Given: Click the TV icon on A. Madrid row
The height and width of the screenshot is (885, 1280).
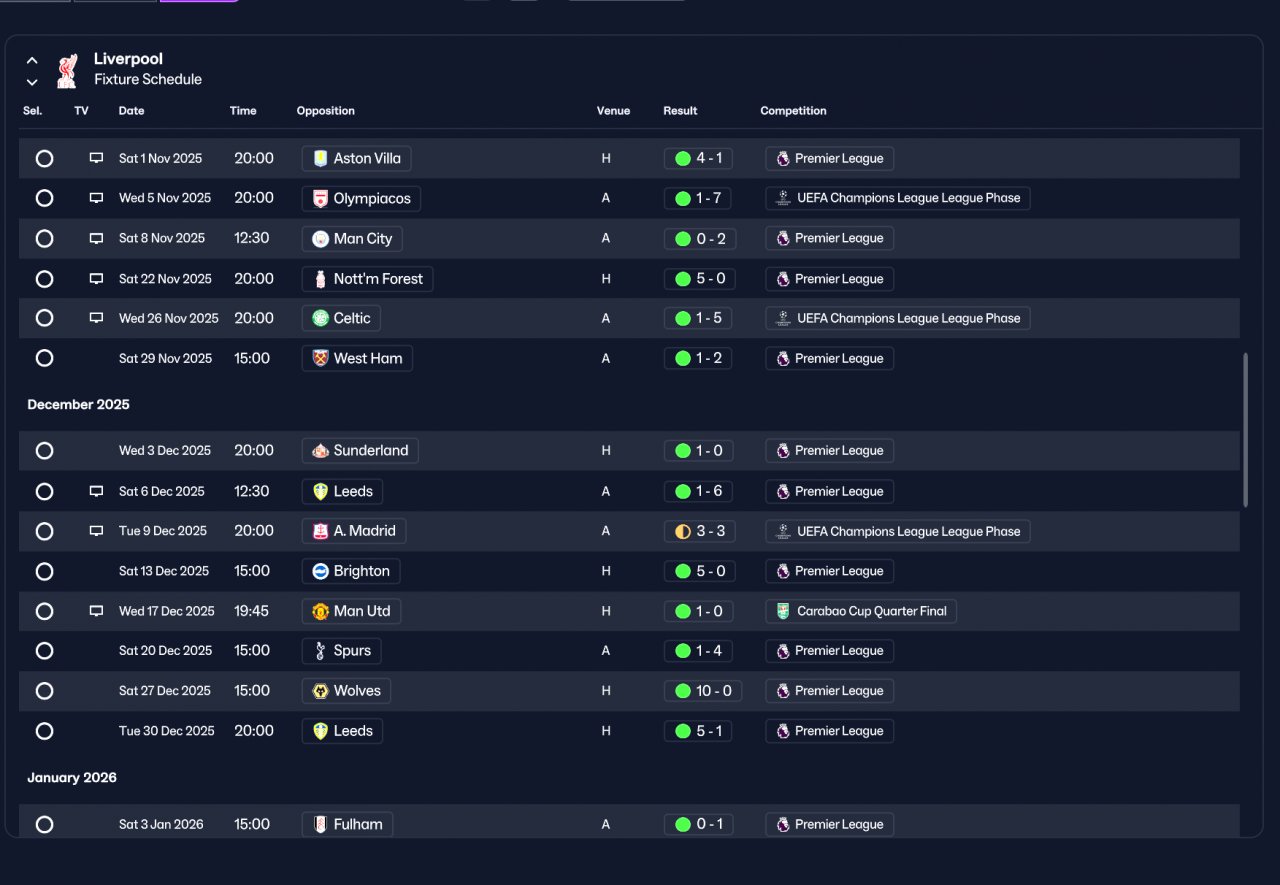Looking at the screenshot, I should [x=96, y=531].
